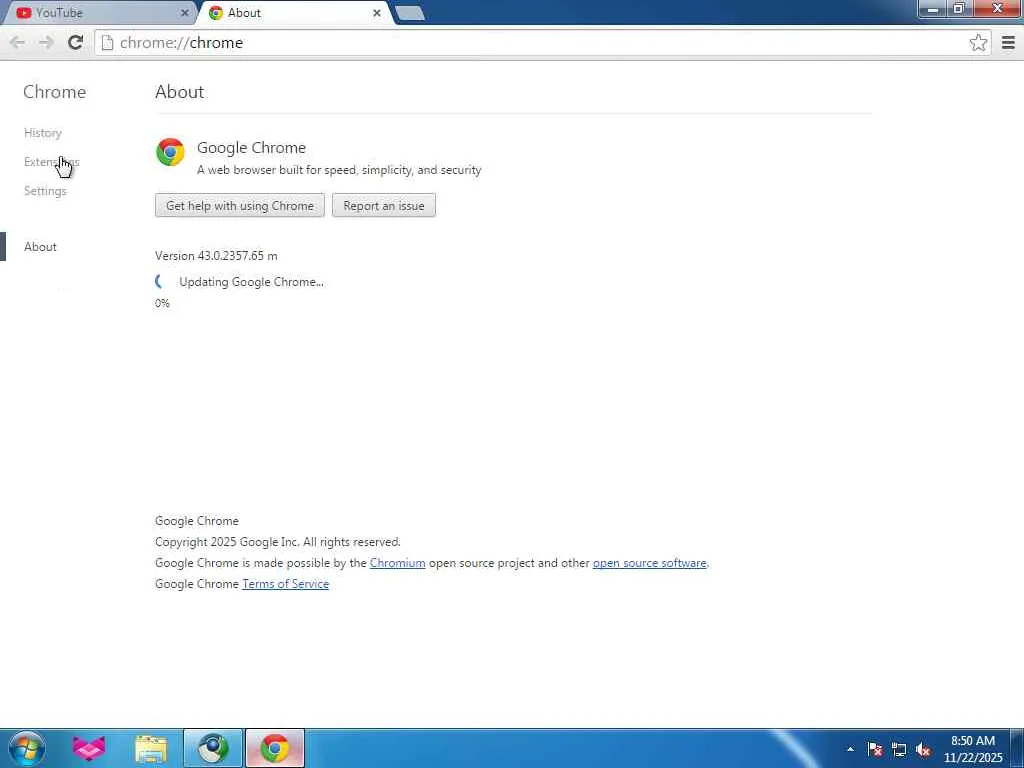Open the pink cat app on taskbar

coord(89,748)
